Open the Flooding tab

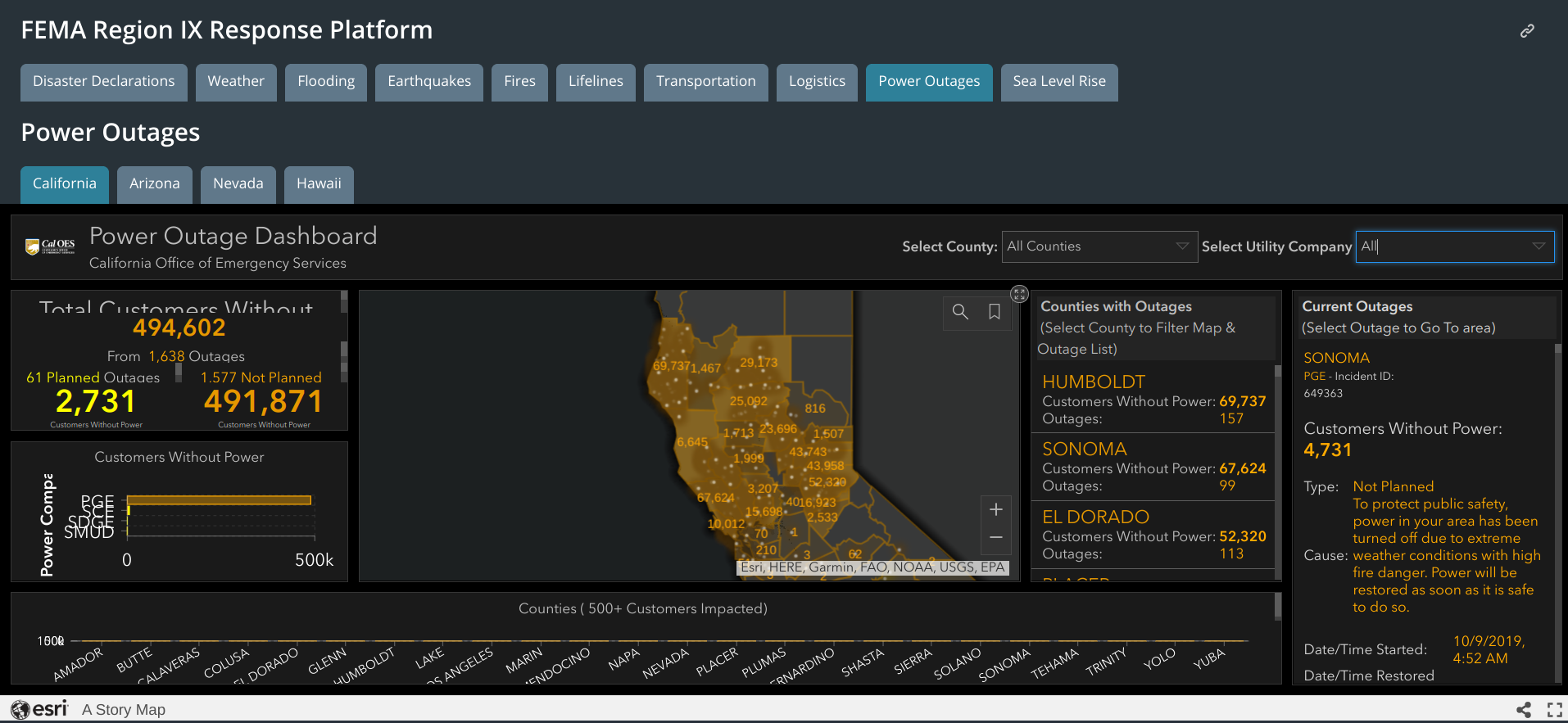[x=326, y=82]
